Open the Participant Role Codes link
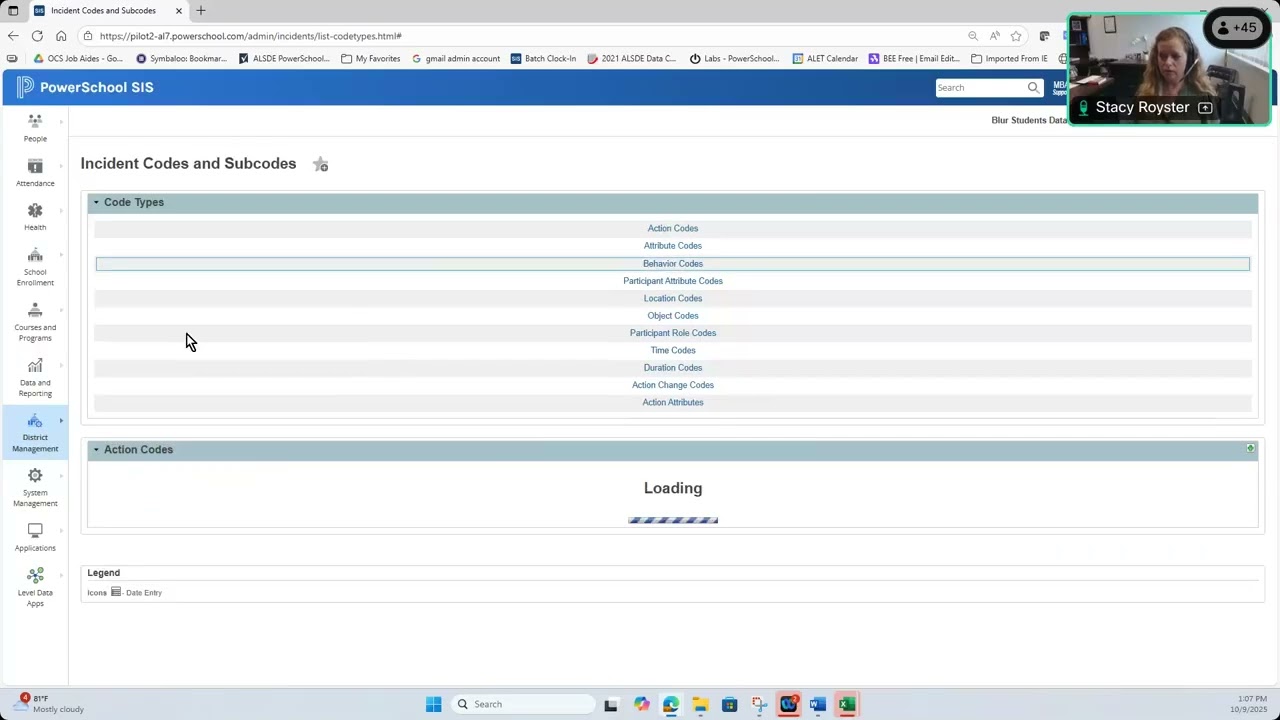1280x720 pixels. (673, 333)
